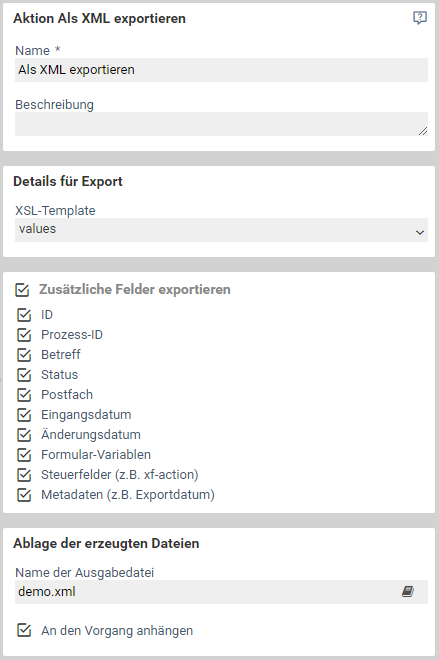This screenshot has height=660, width=439.
Task: Toggle the Zusätzliche Felder exportieren checkbox
Action: pyautogui.click(x=22, y=290)
